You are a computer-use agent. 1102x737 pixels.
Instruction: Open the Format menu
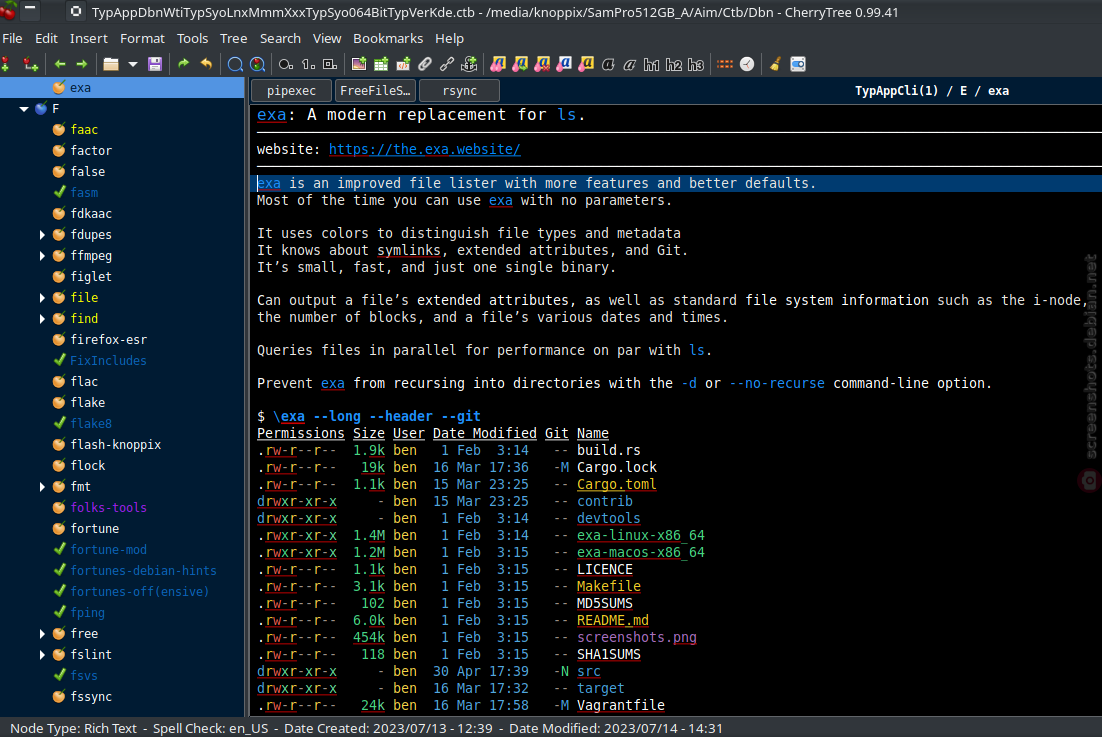click(142, 39)
